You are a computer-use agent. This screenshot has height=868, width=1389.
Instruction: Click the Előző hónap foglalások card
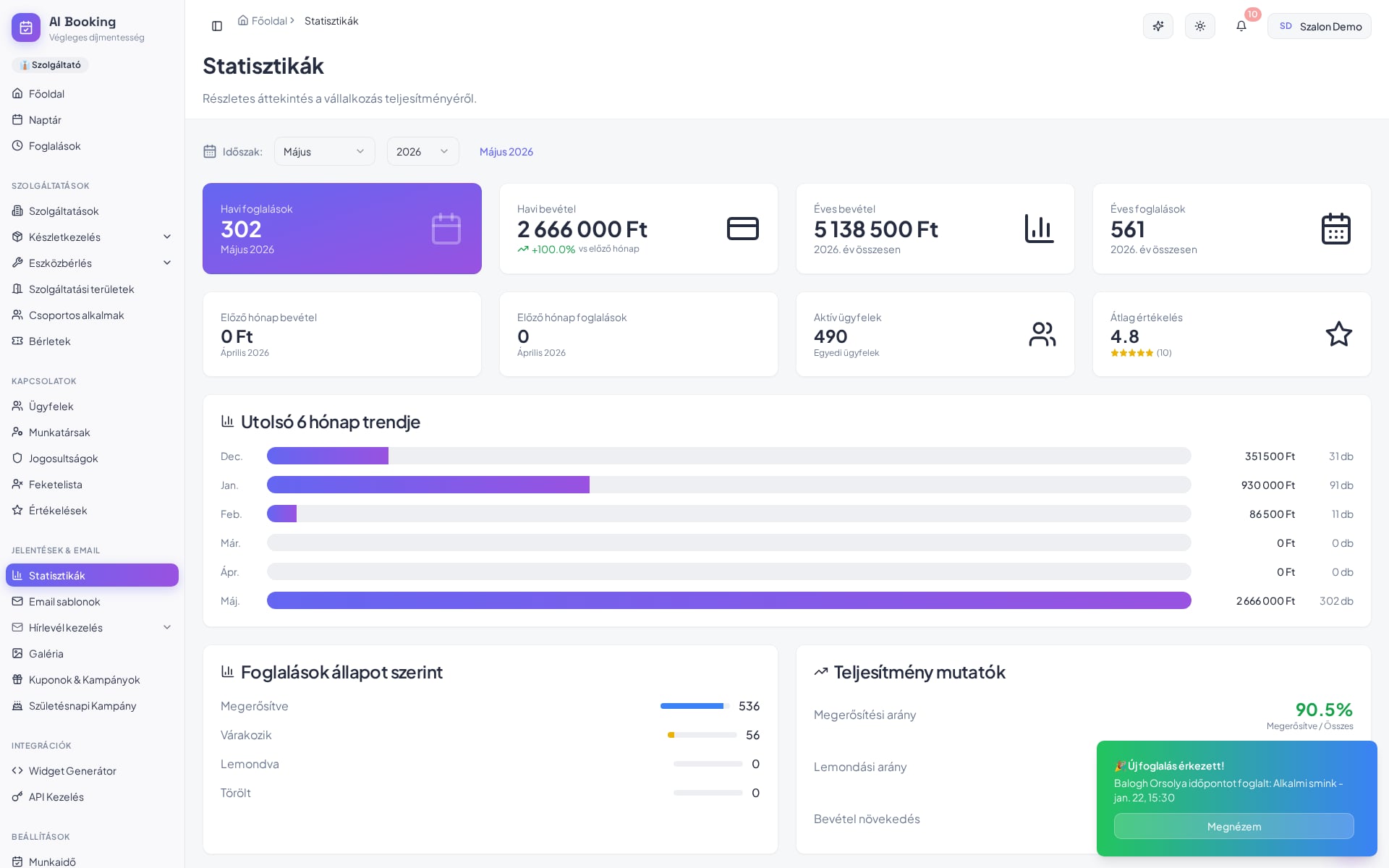(639, 334)
